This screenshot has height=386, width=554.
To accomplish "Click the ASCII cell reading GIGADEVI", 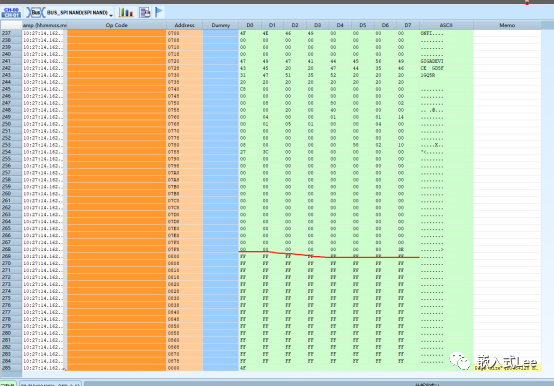I will [446, 61].
